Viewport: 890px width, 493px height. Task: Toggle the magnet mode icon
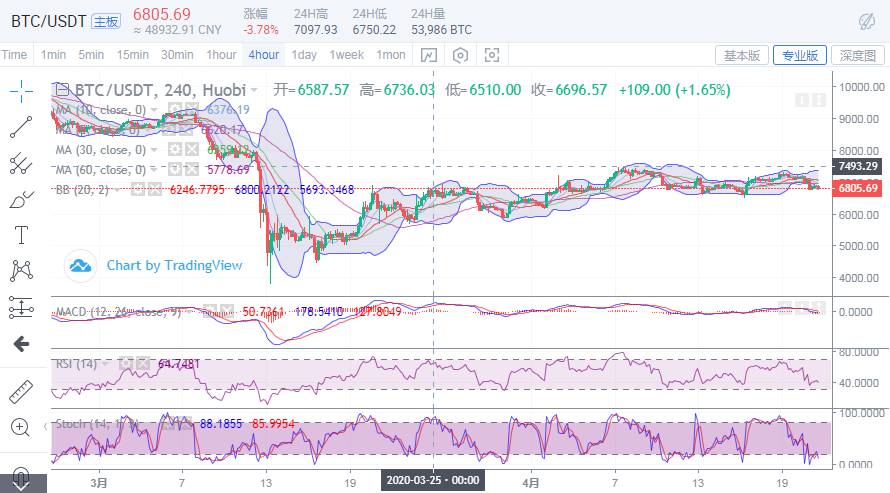[x=20, y=478]
